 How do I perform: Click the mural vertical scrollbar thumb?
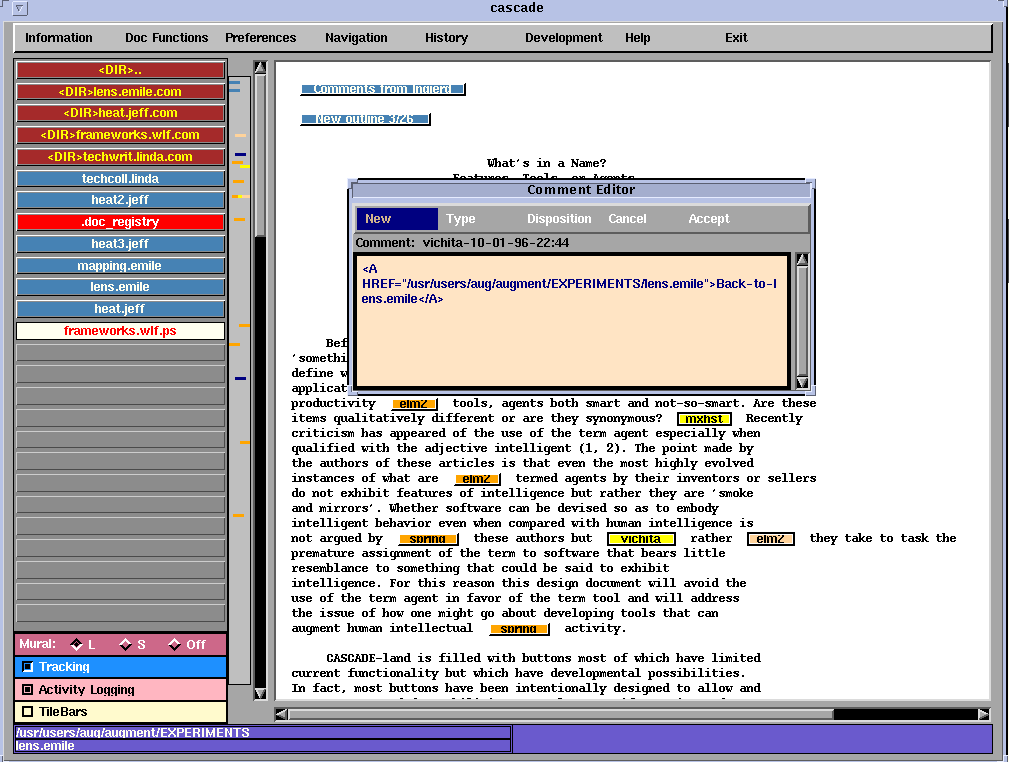pyautogui.click(x=260, y=155)
